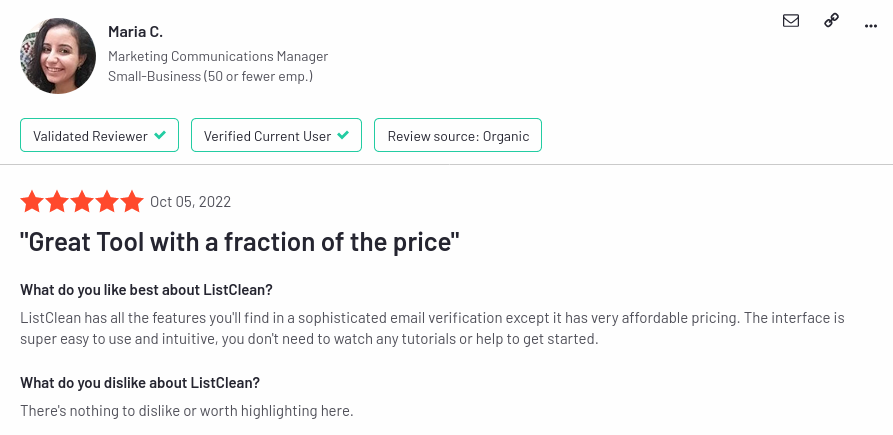Open the three-dot more options menu
This screenshot has height=435, width=893.
(871, 21)
